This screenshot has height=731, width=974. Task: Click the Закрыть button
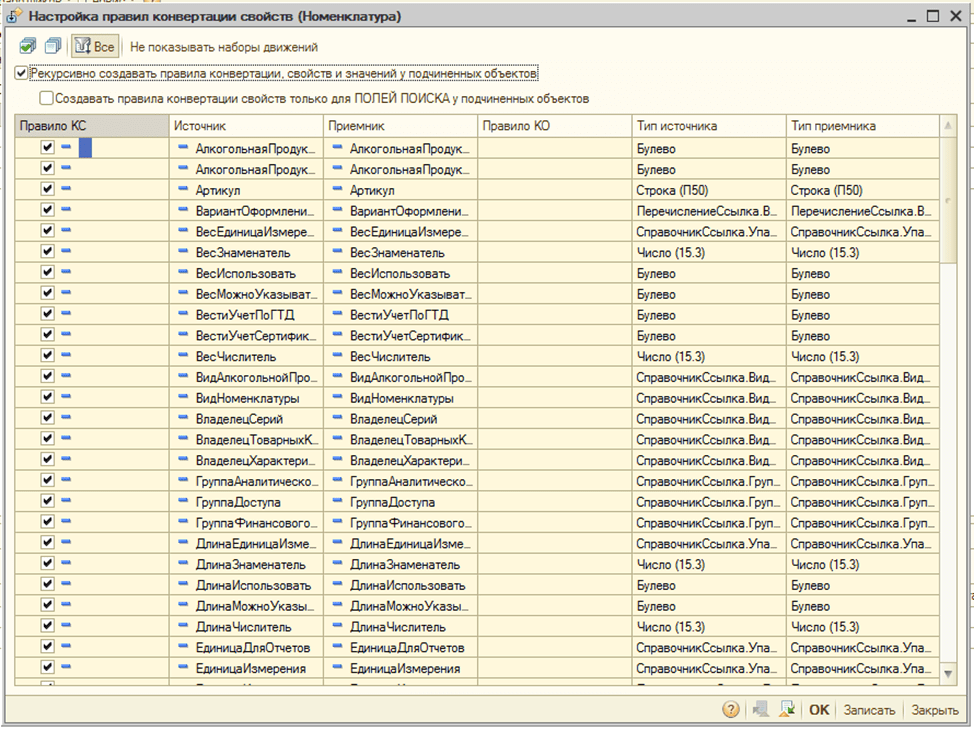934,710
